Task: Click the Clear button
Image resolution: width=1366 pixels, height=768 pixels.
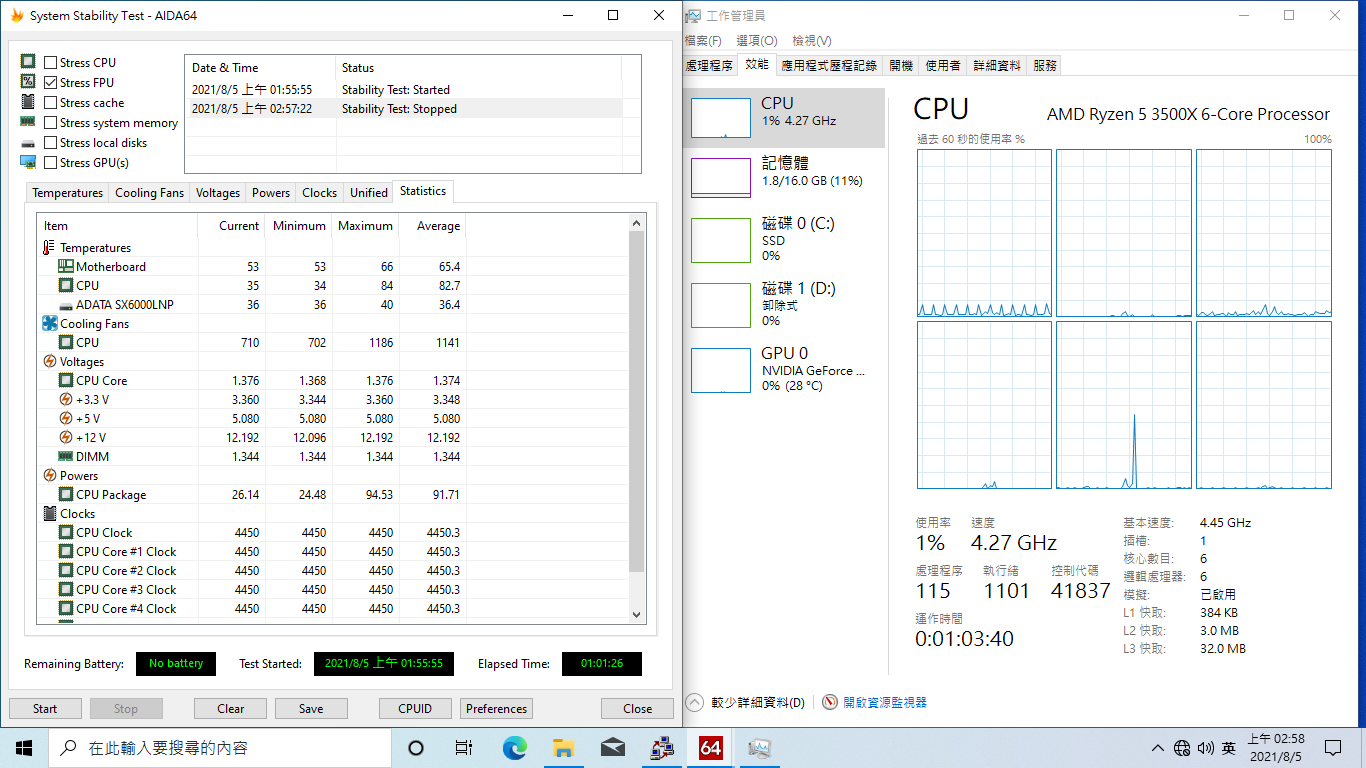Action: [x=231, y=708]
